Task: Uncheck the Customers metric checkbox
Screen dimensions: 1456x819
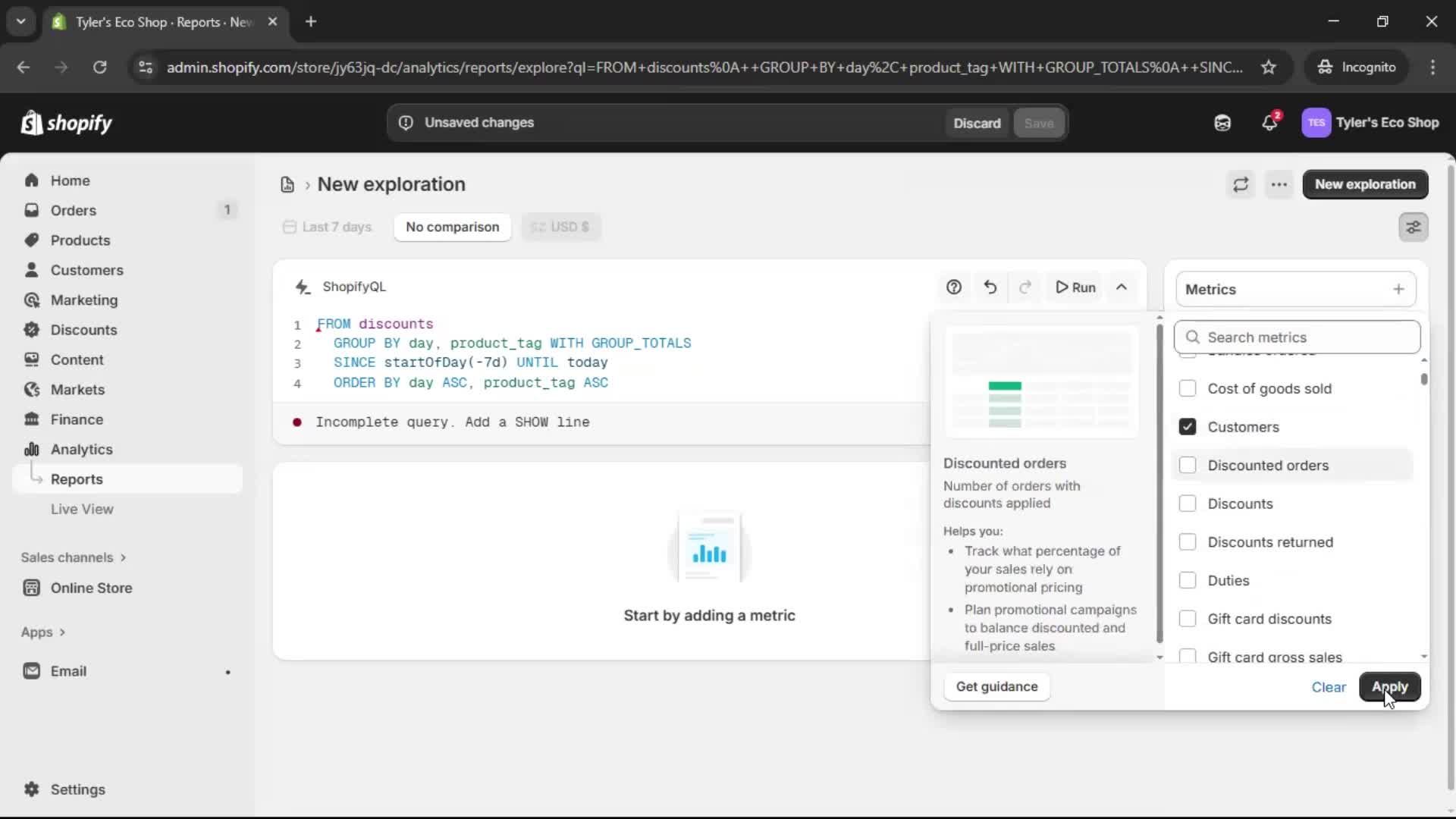Action: click(x=1188, y=427)
